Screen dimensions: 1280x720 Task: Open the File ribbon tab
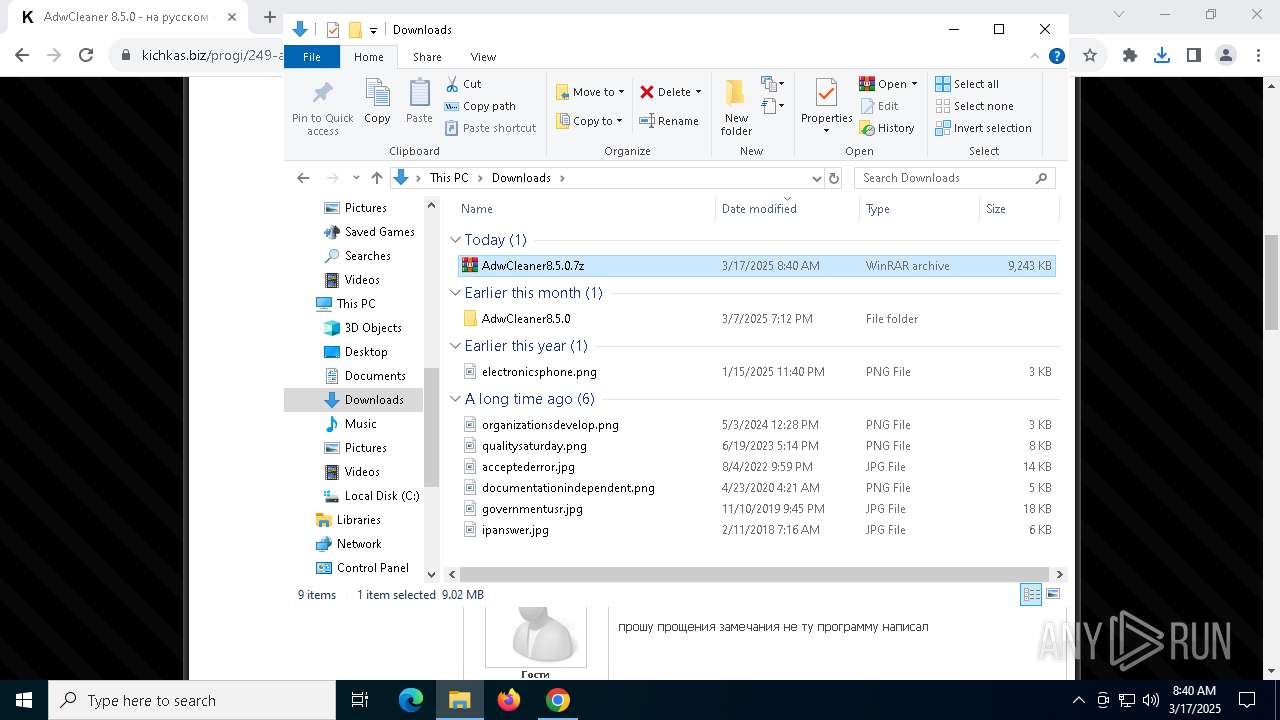(x=312, y=57)
